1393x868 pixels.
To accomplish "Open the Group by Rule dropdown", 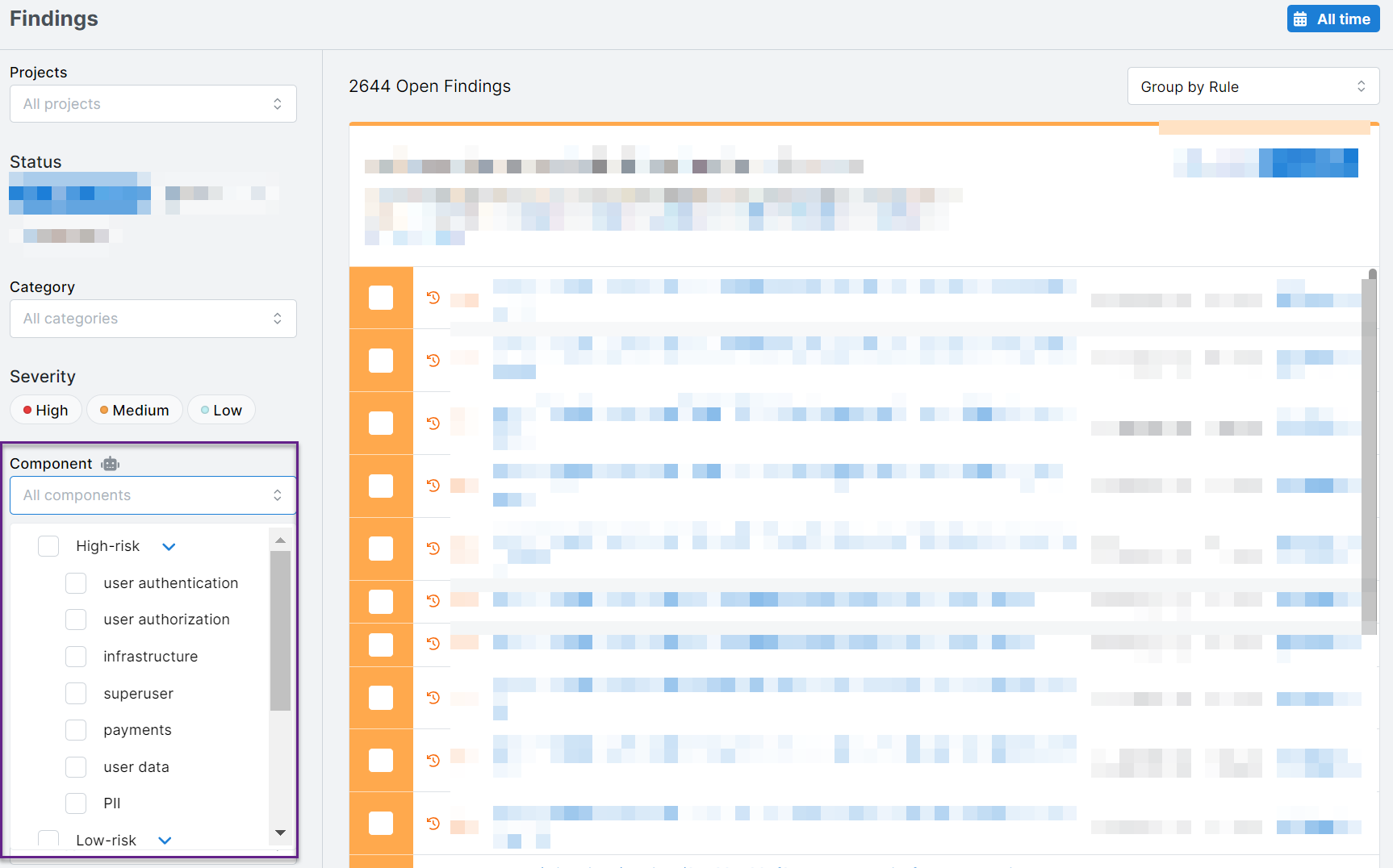I will [x=1253, y=86].
